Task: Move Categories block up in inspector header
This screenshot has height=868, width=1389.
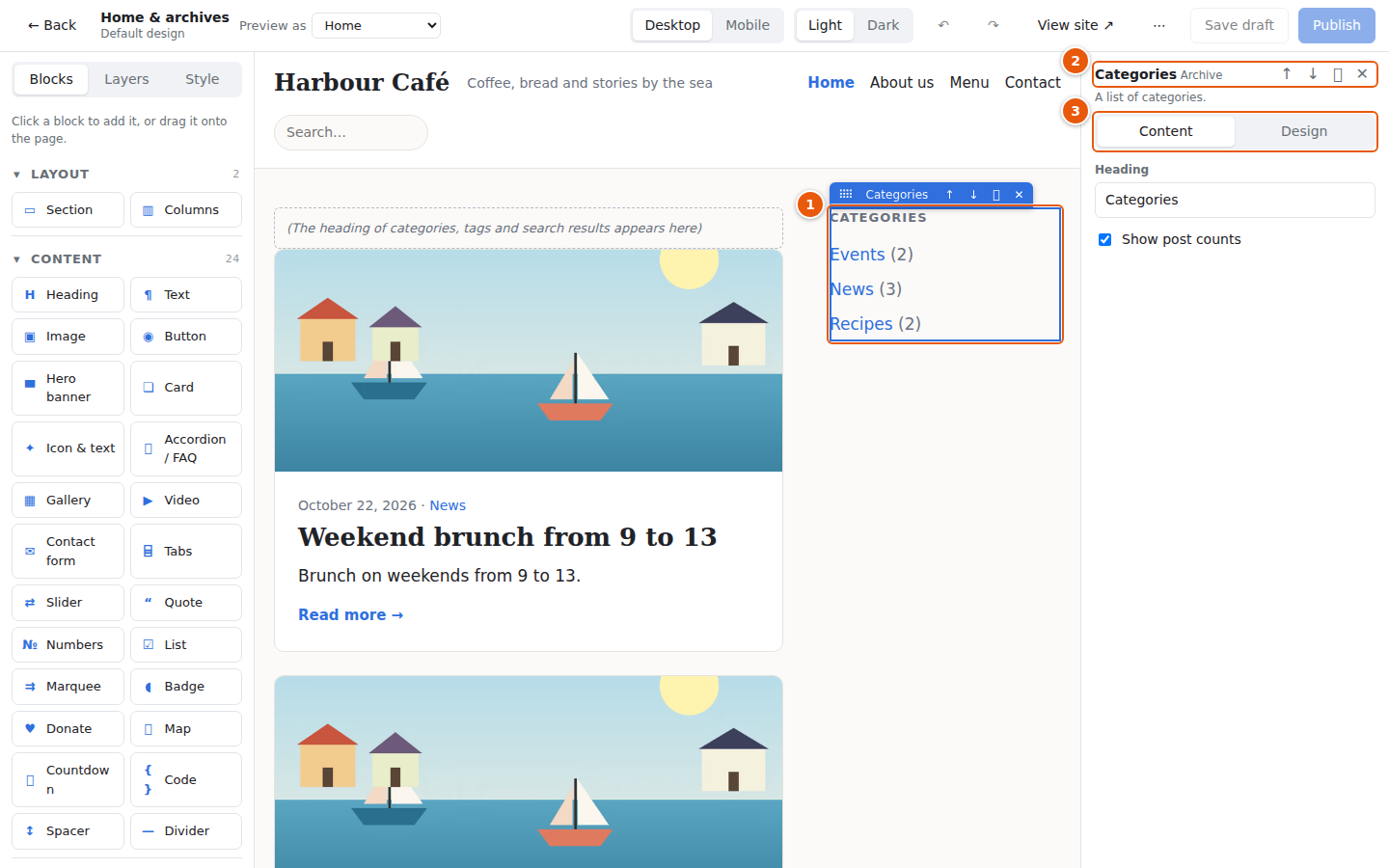Action: [x=1287, y=74]
